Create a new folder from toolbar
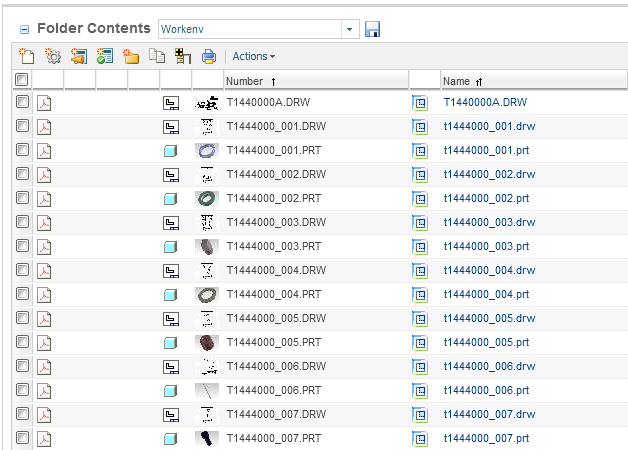The height and width of the screenshot is (450, 628). [x=131, y=56]
